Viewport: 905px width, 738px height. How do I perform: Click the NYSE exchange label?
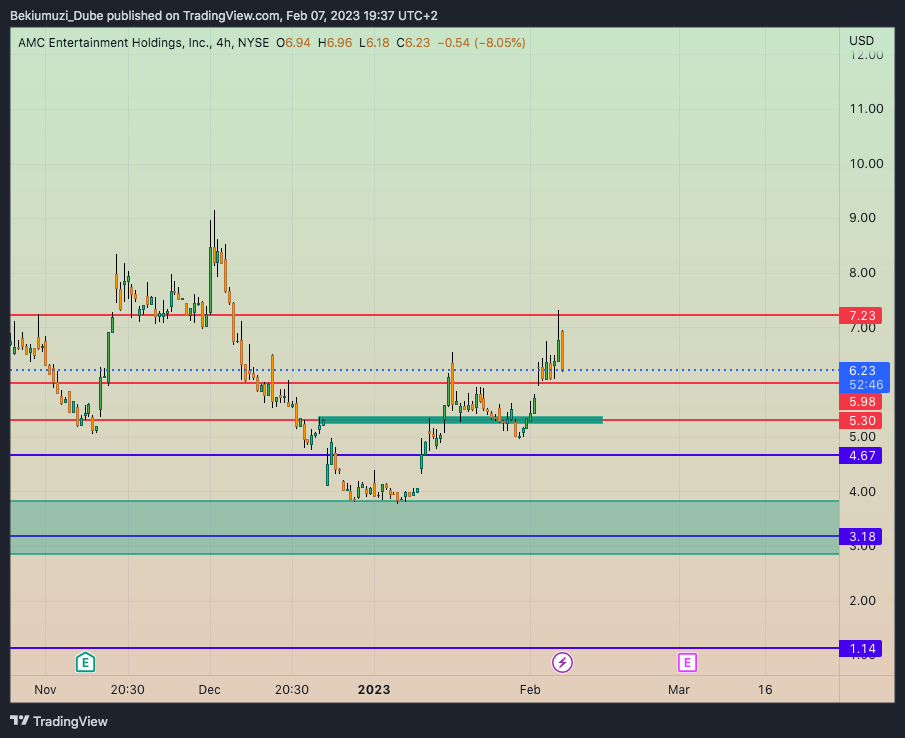tap(253, 43)
